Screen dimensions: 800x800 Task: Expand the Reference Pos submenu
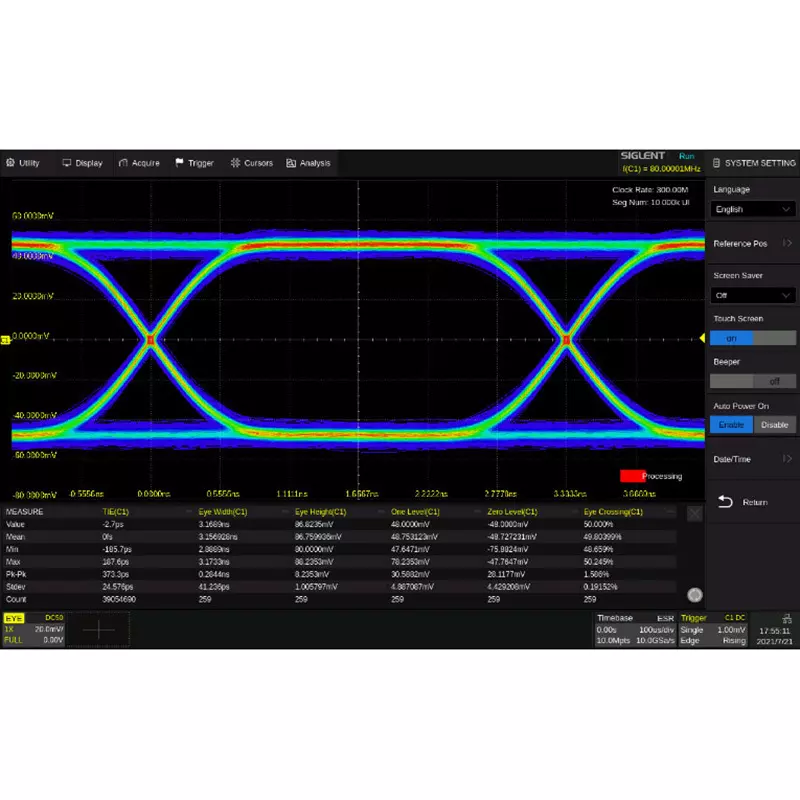click(753, 243)
